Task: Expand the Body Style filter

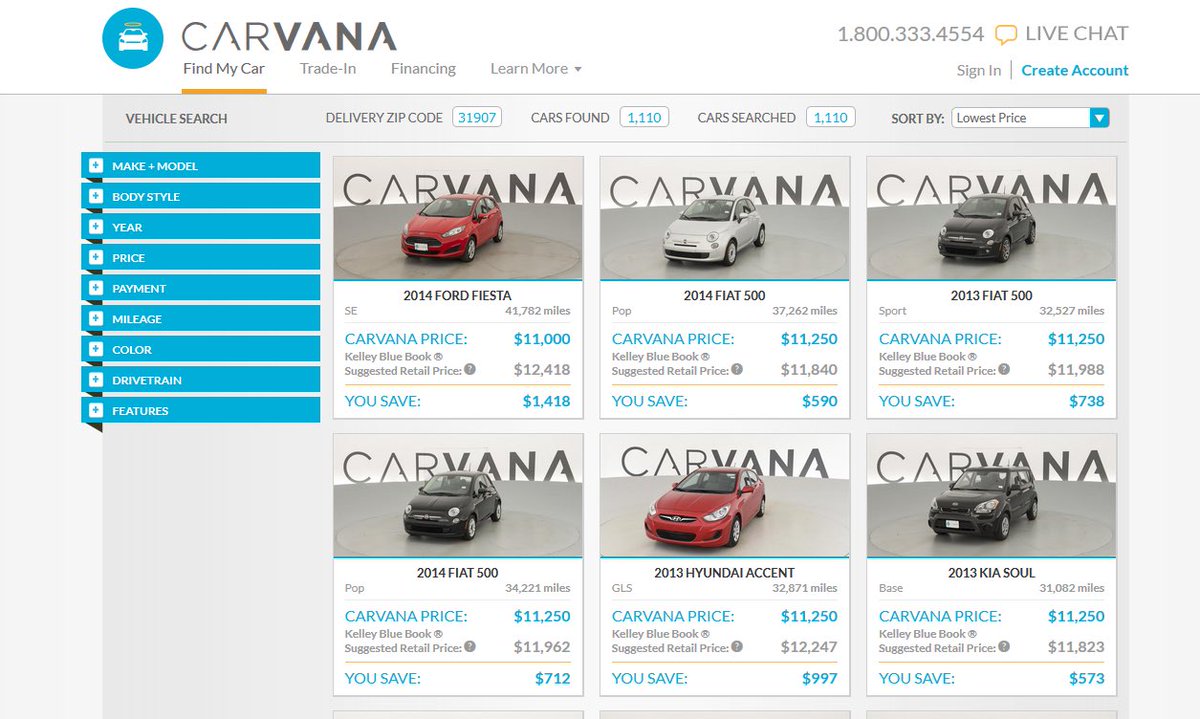Action: (x=200, y=196)
